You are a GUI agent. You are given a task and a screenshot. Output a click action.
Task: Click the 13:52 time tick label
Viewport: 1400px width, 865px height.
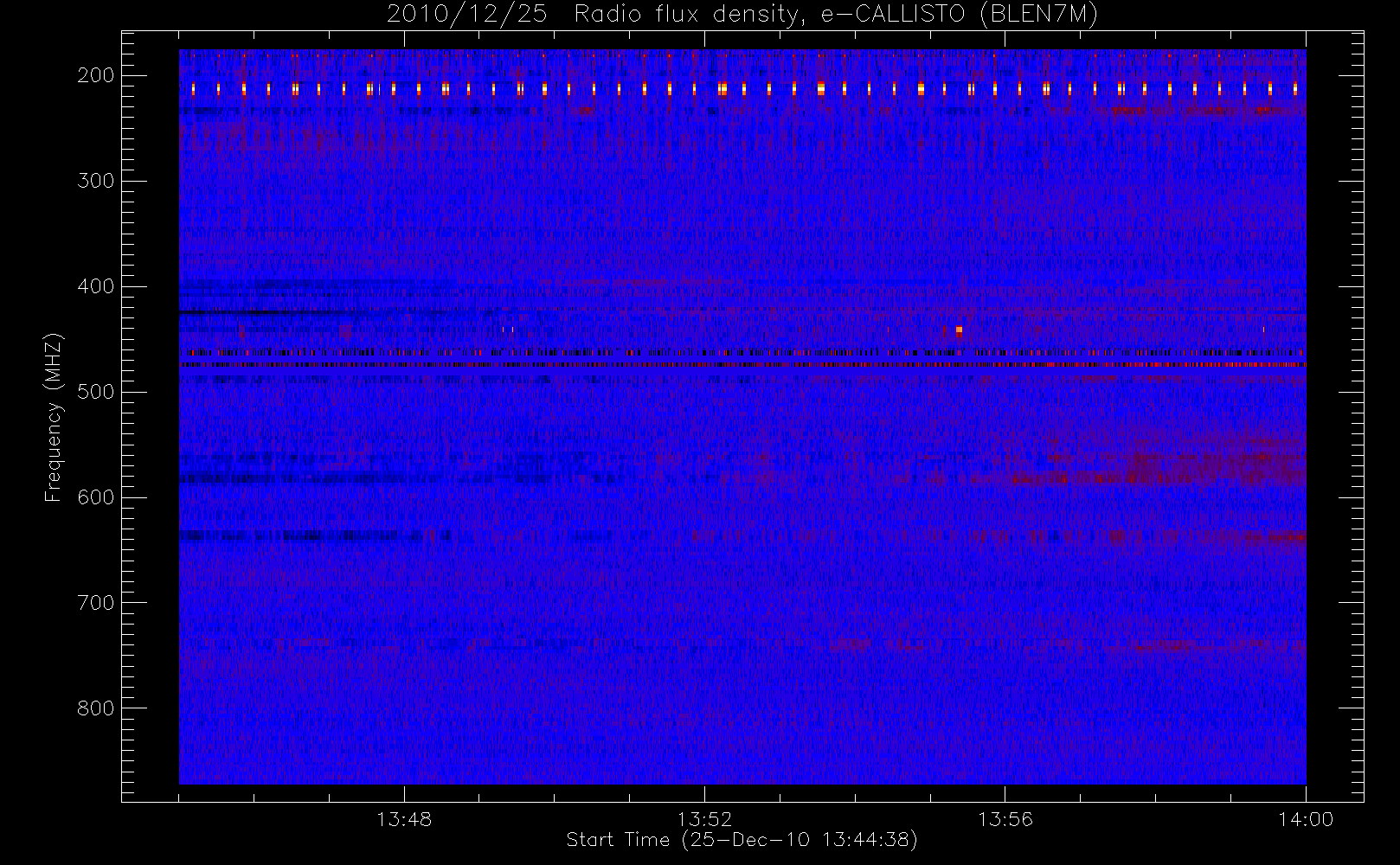pos(704,819)
